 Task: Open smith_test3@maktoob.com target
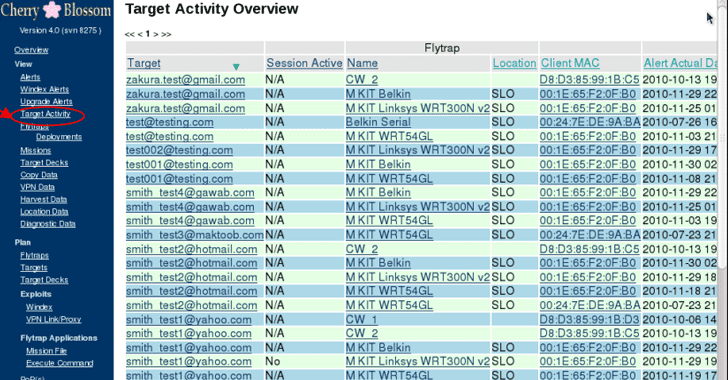(195, 235)
